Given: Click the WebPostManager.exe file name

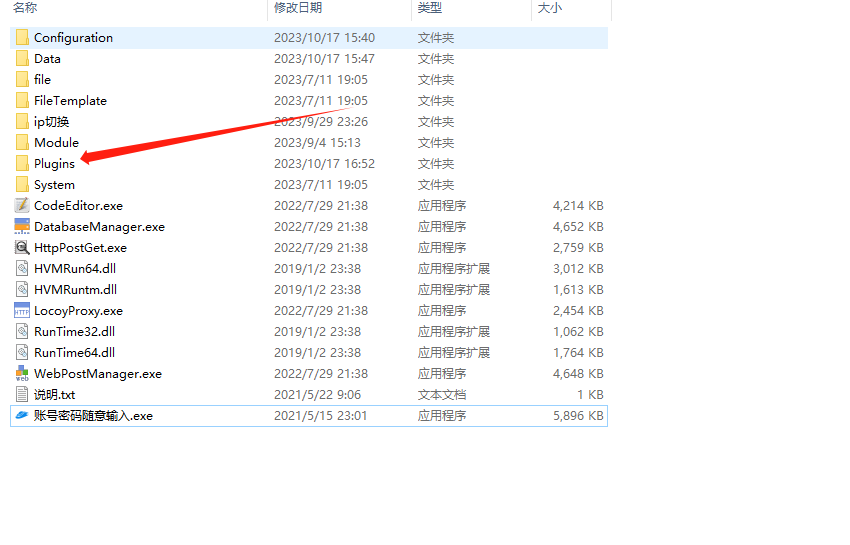Looking at the screenshot, I should point(98,374).
